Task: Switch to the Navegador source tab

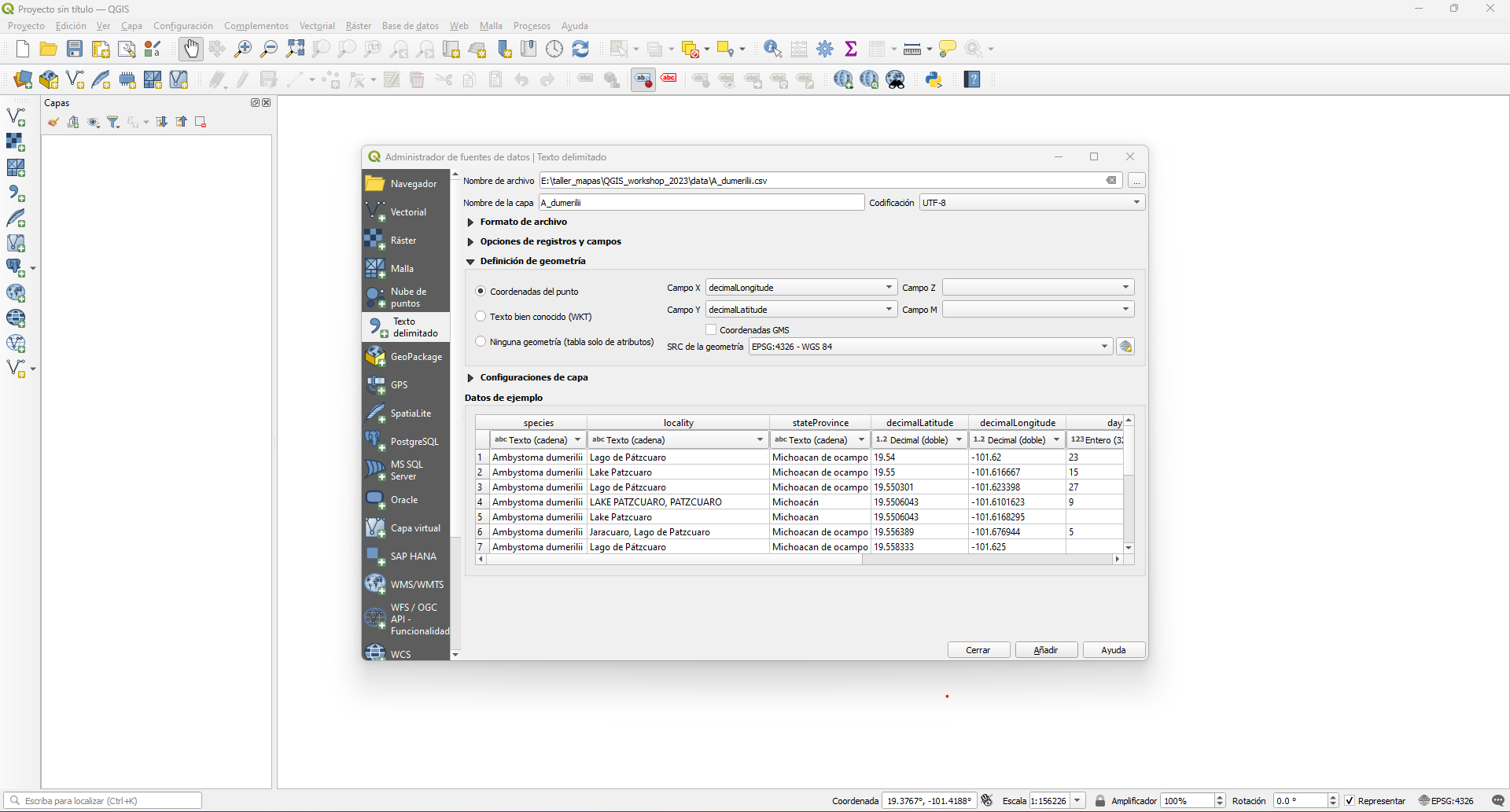Action: (406, 183)
